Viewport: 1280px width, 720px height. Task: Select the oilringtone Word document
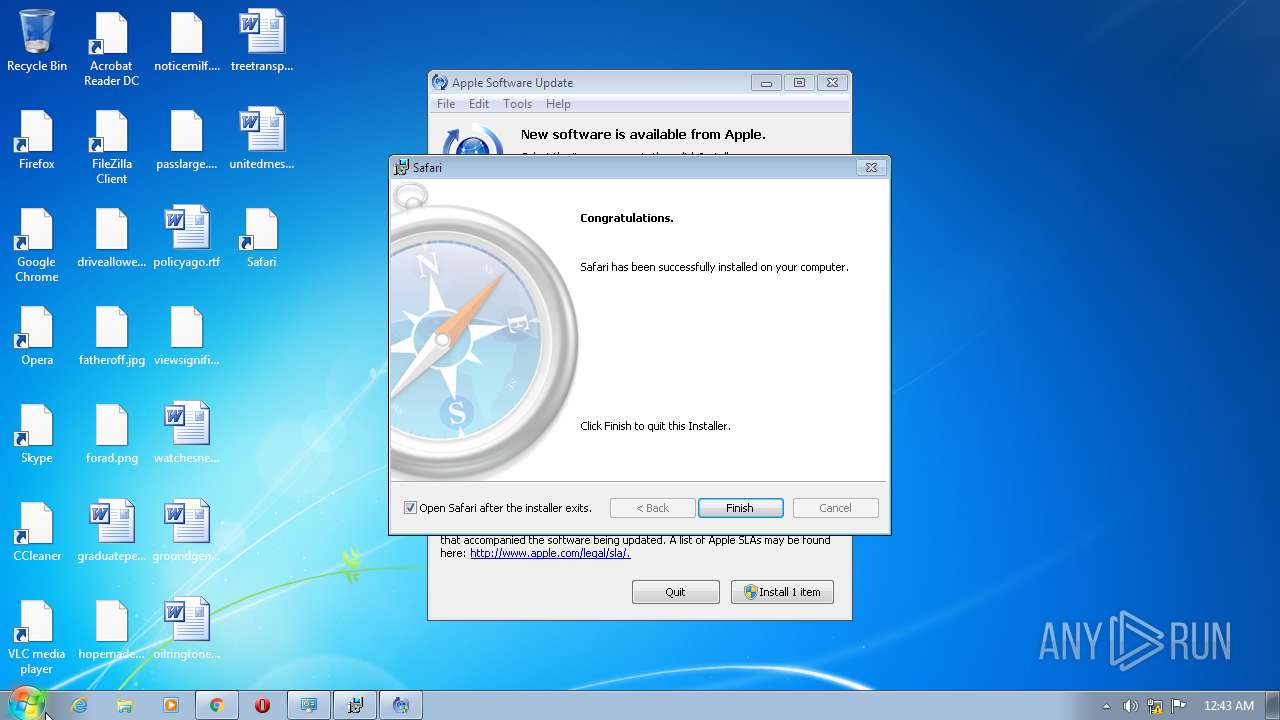click(186, 629)
